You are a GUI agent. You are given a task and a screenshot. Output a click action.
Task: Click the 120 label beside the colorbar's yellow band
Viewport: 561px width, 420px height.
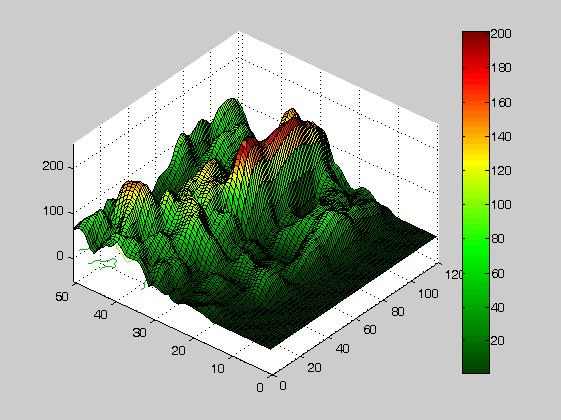coord(501,170)
